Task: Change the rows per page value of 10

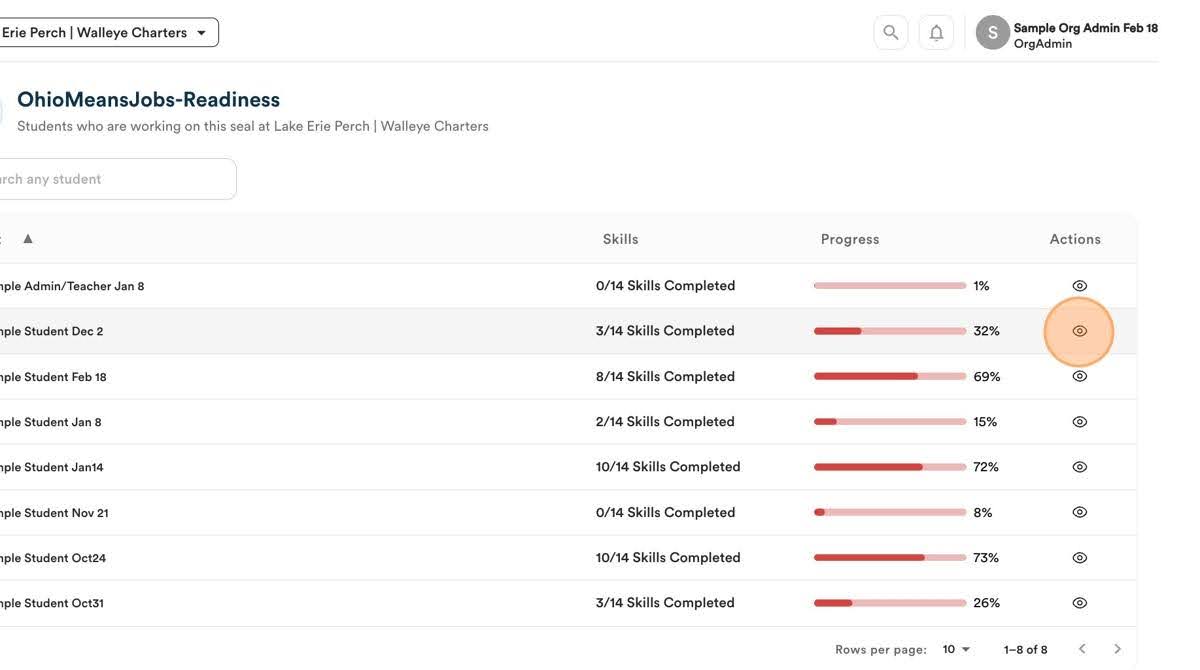Action: click(x=956, y=650)
